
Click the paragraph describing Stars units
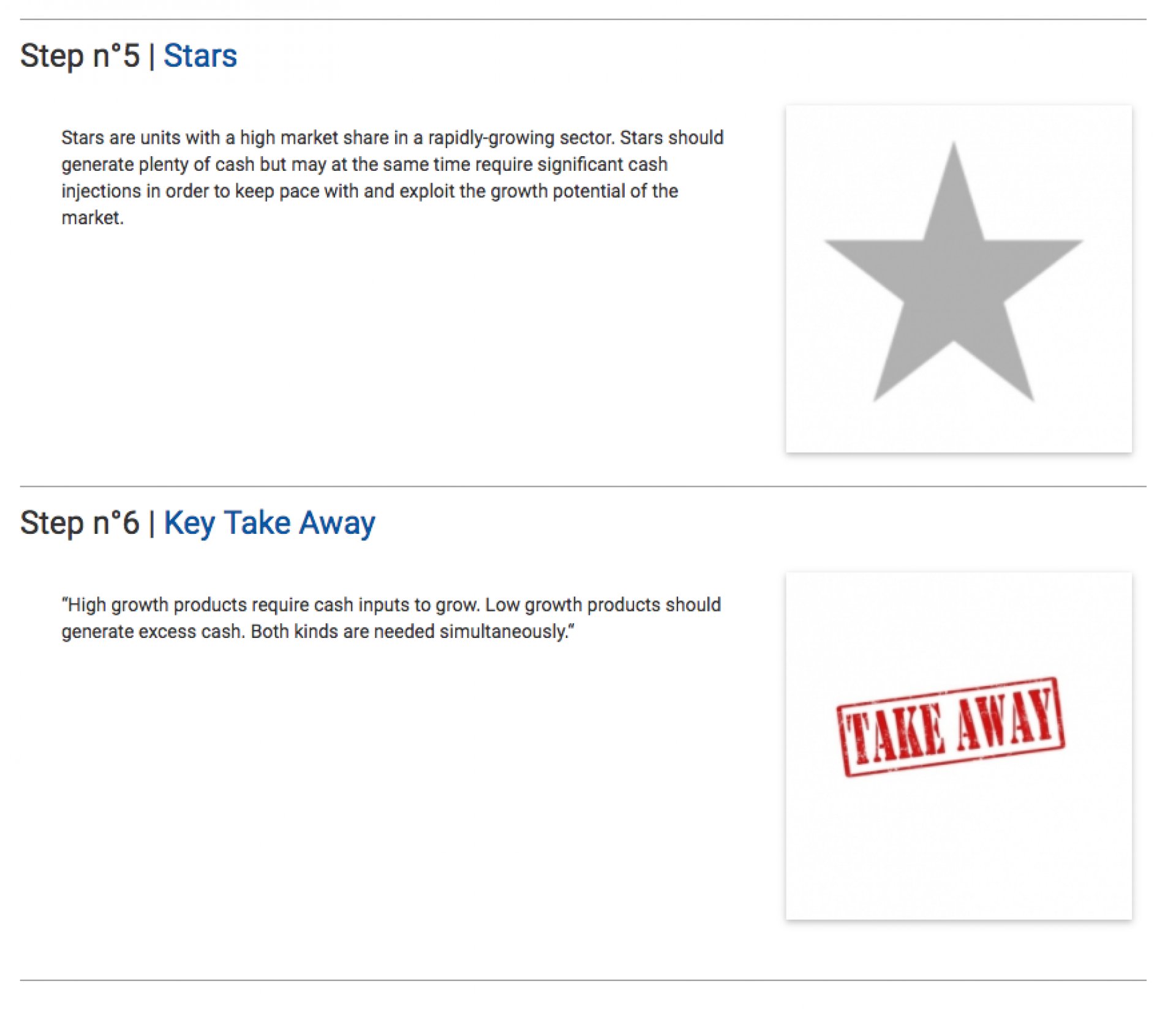point(392,178)
